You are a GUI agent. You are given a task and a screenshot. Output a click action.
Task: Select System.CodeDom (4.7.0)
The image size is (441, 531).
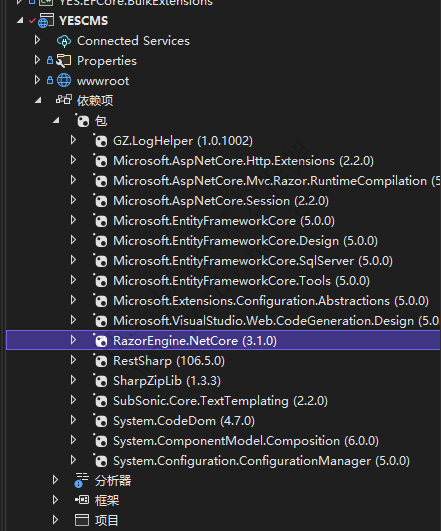[184, 421]
